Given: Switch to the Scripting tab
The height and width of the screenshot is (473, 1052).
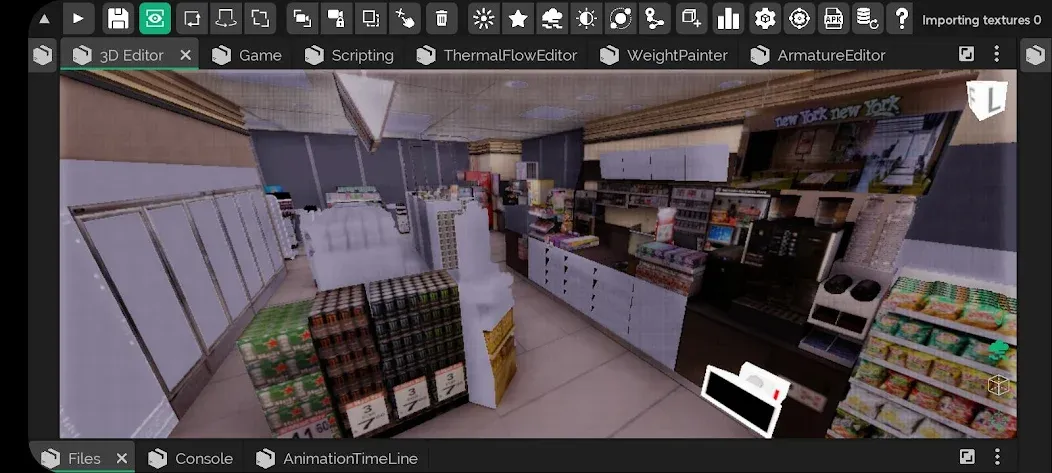Looking at the screenshot, I should [x=349, y=55].
